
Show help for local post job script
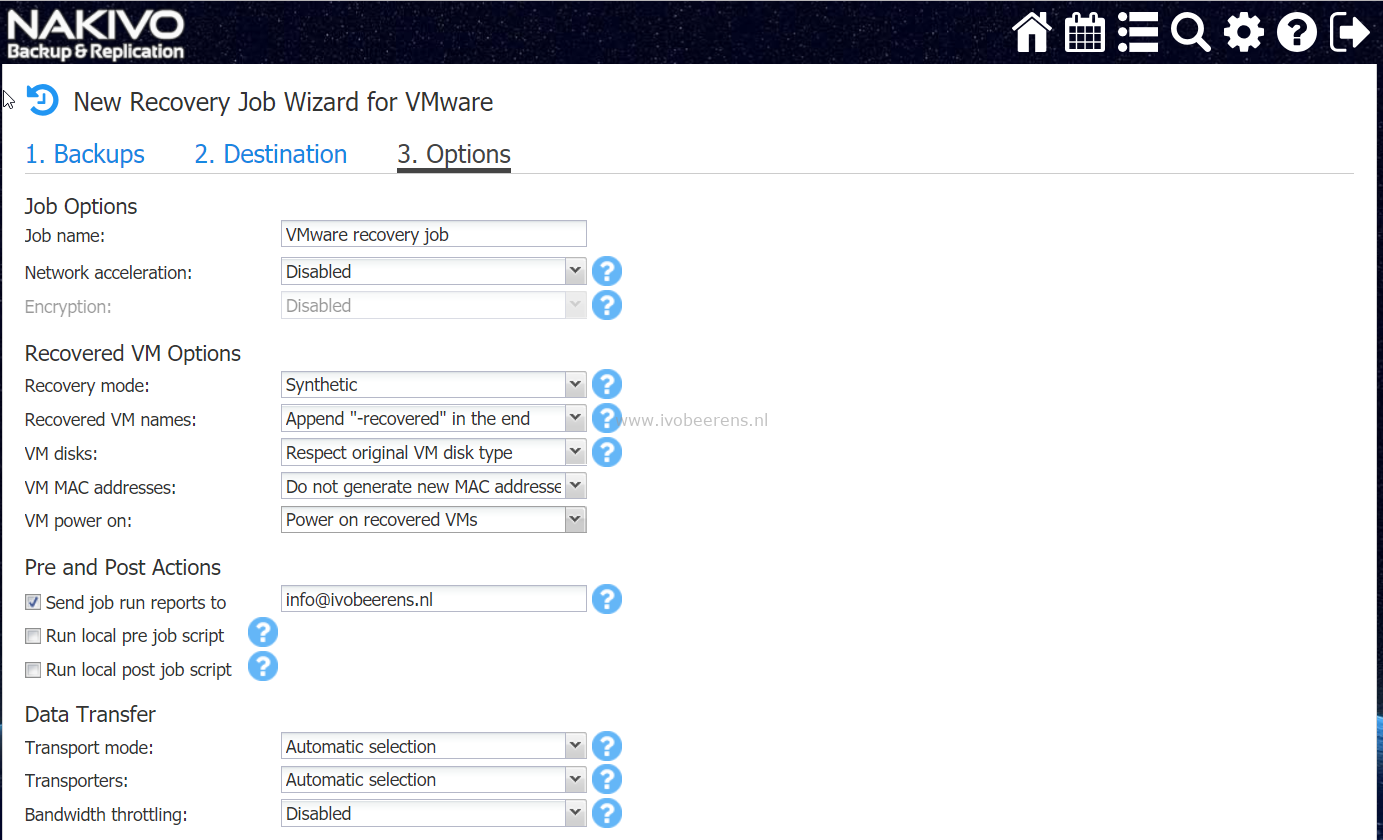(x=263, y=667)
